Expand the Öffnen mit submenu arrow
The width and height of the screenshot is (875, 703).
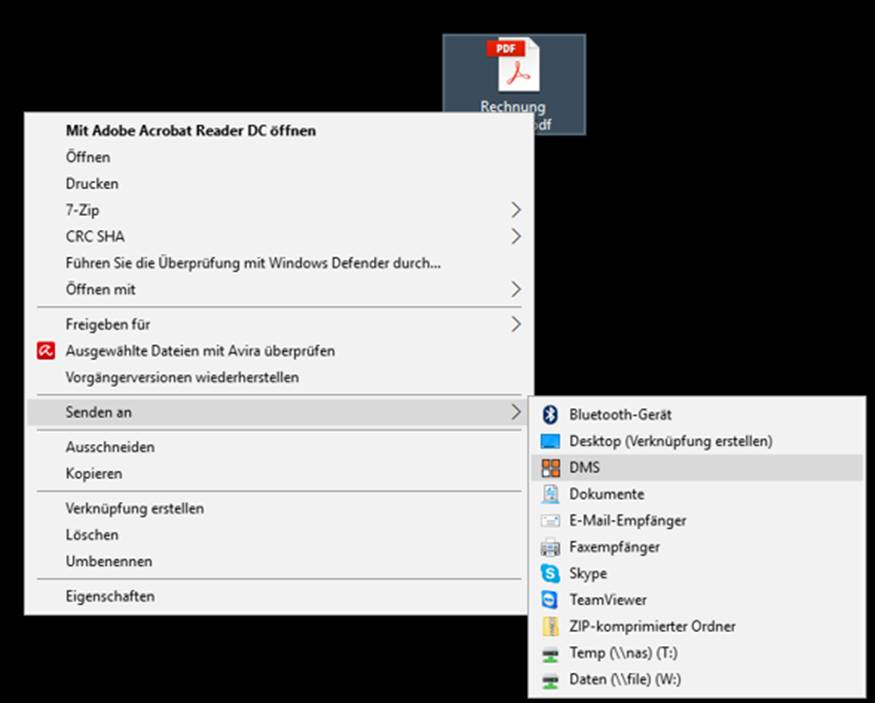[x=516, y=289]
